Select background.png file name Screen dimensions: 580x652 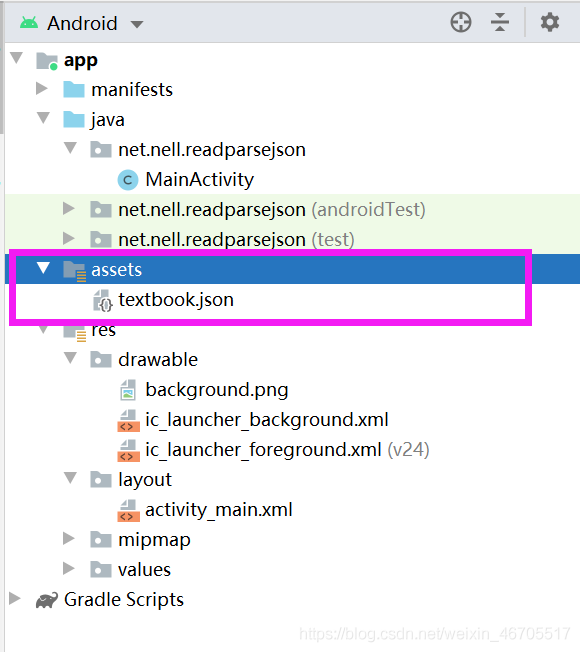point(217,390)
